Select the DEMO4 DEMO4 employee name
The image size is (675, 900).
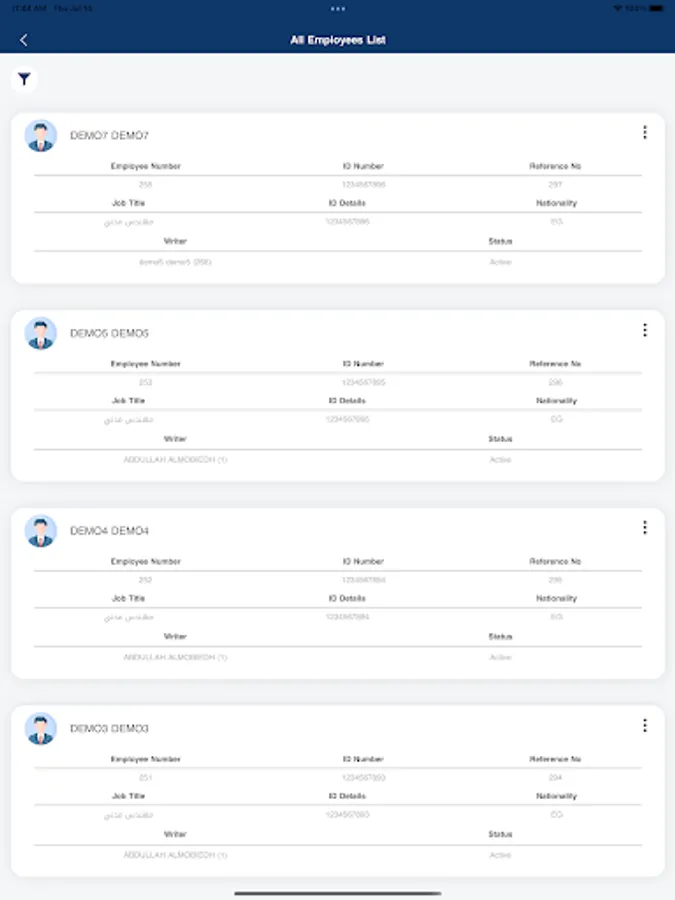point(109,530)
